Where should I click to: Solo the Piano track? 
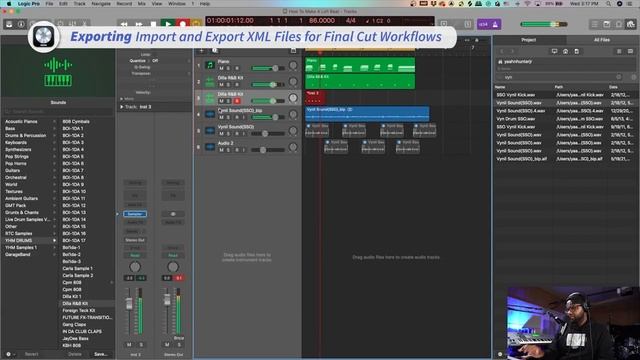pyautogui.click(x=229, y=68)
